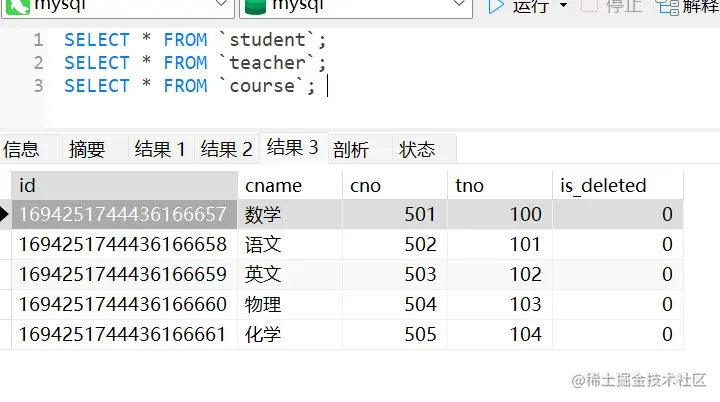Click cno cell 505
The height and width of the screenshot is (402, 720).
tap(395, 334)
